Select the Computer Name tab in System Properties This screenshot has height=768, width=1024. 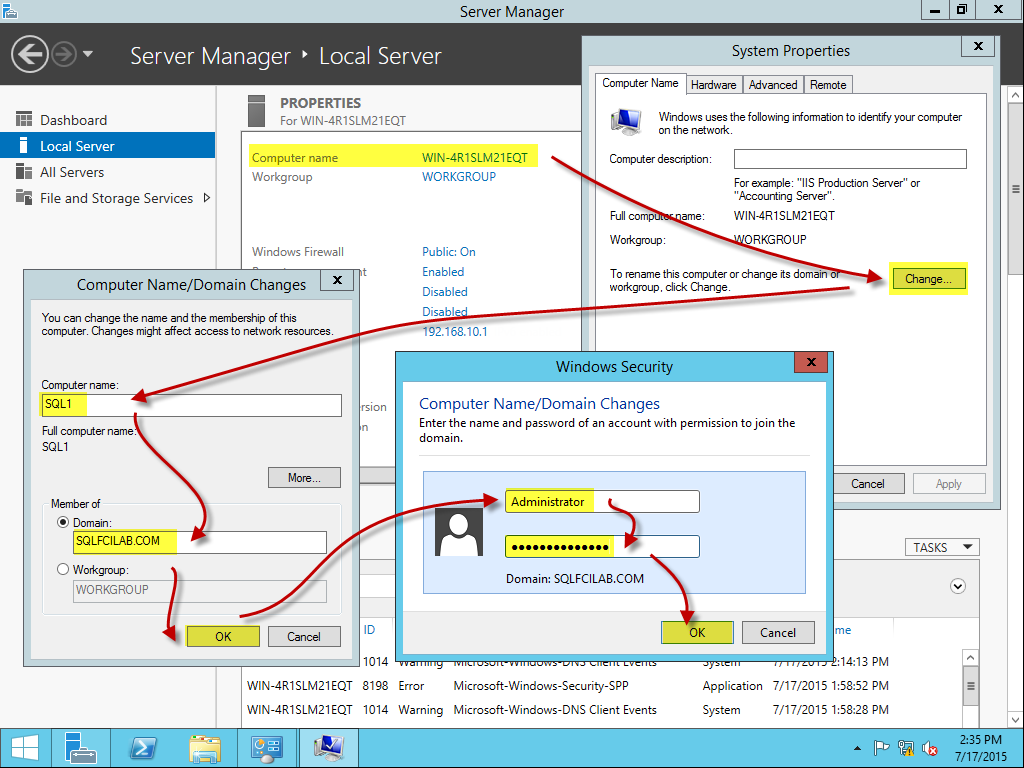click(640, 84)
